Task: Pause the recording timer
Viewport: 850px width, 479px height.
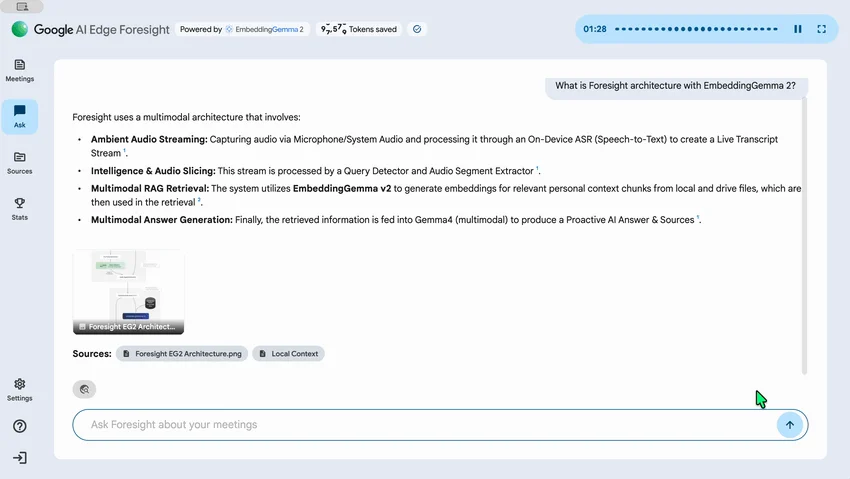Action: click(797, 29)
